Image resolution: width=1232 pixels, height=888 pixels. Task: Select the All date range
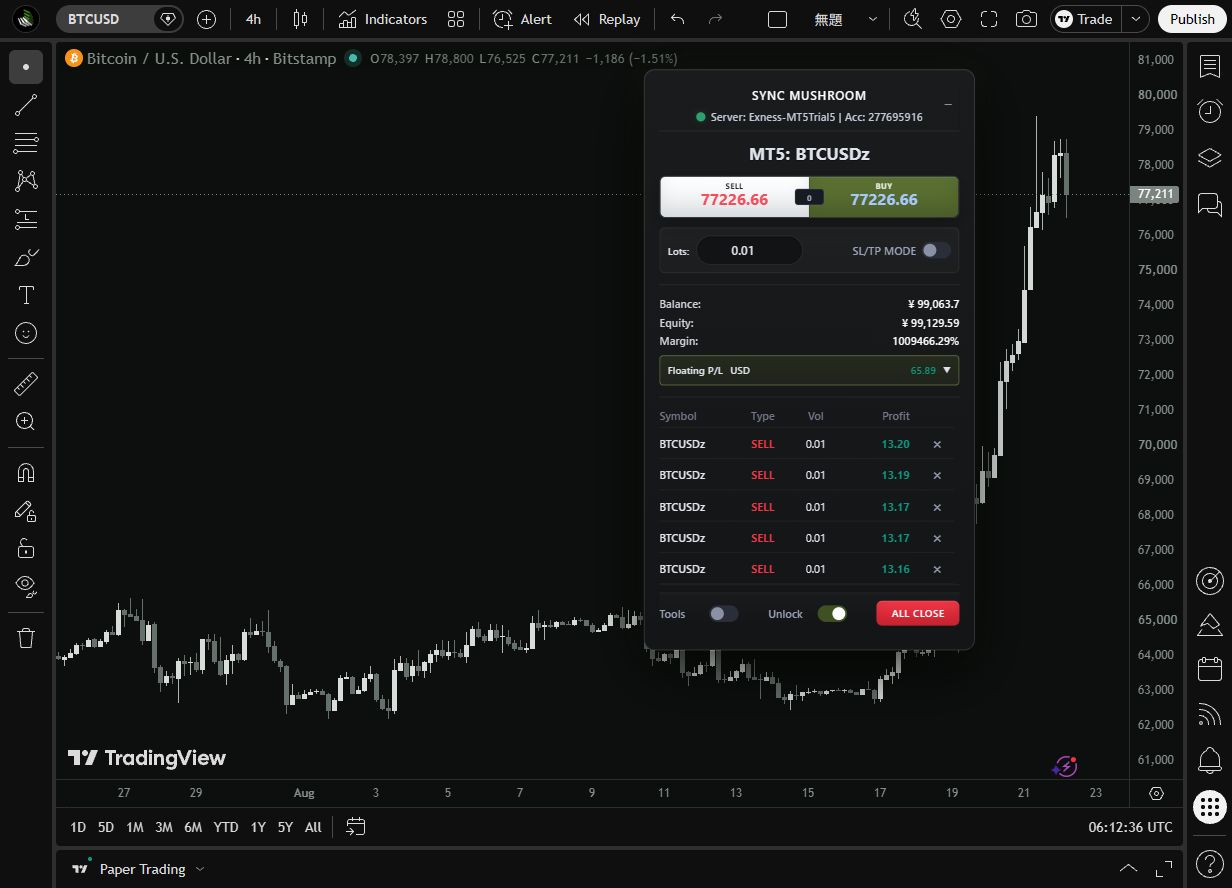tap(313, 827)
